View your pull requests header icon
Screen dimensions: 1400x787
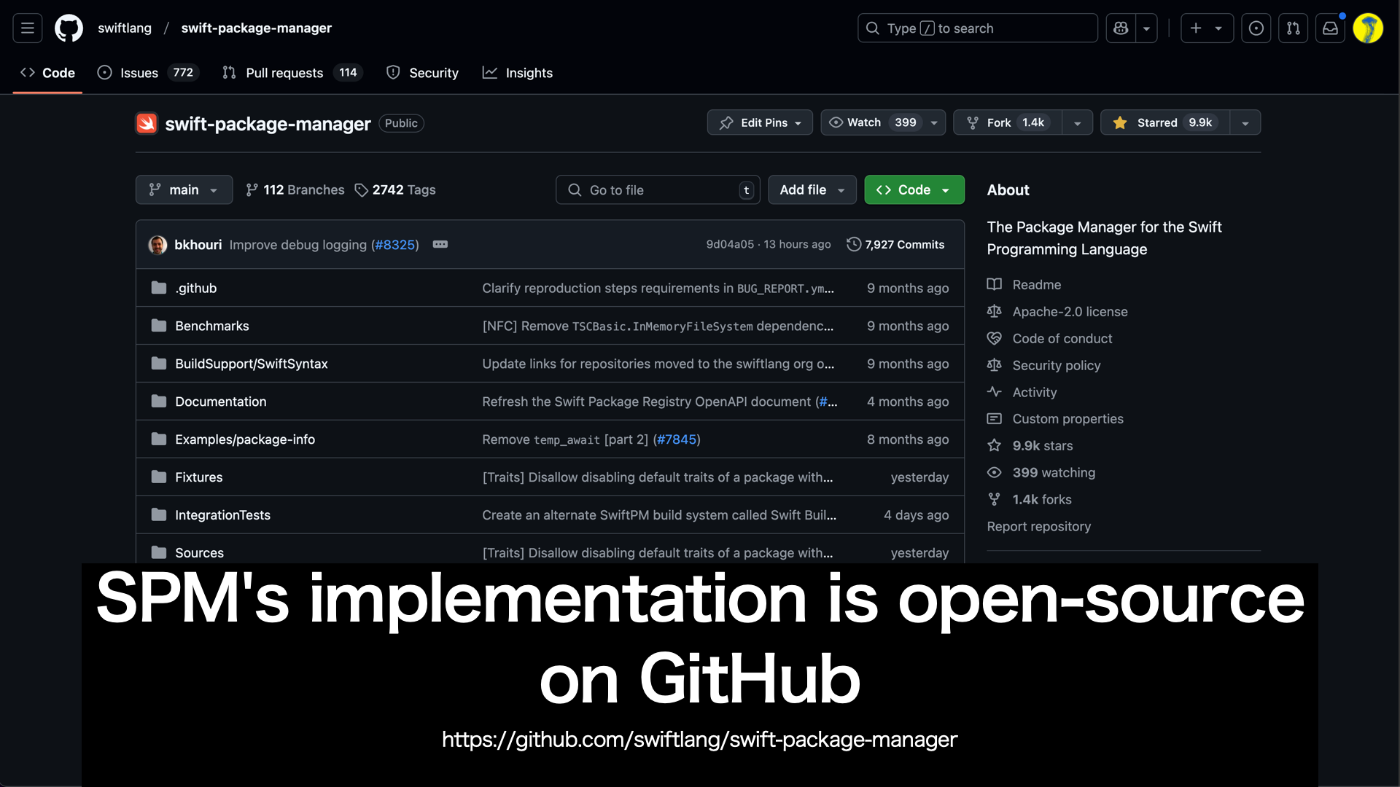tap(1293, 28)
